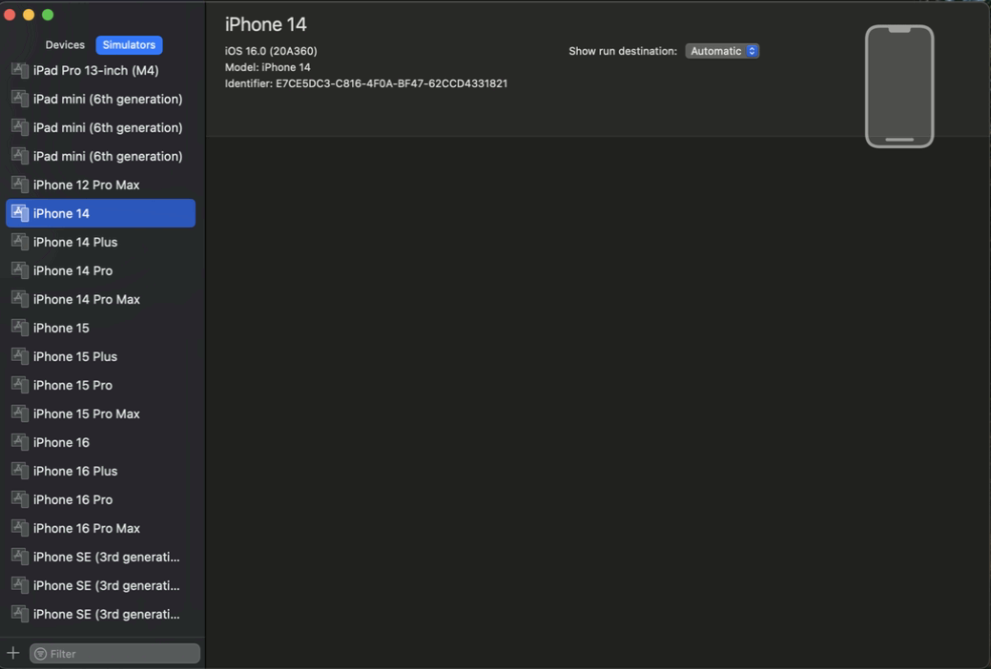Focus the Filter search field
The image size is (991, 669).
click(115, 654)
